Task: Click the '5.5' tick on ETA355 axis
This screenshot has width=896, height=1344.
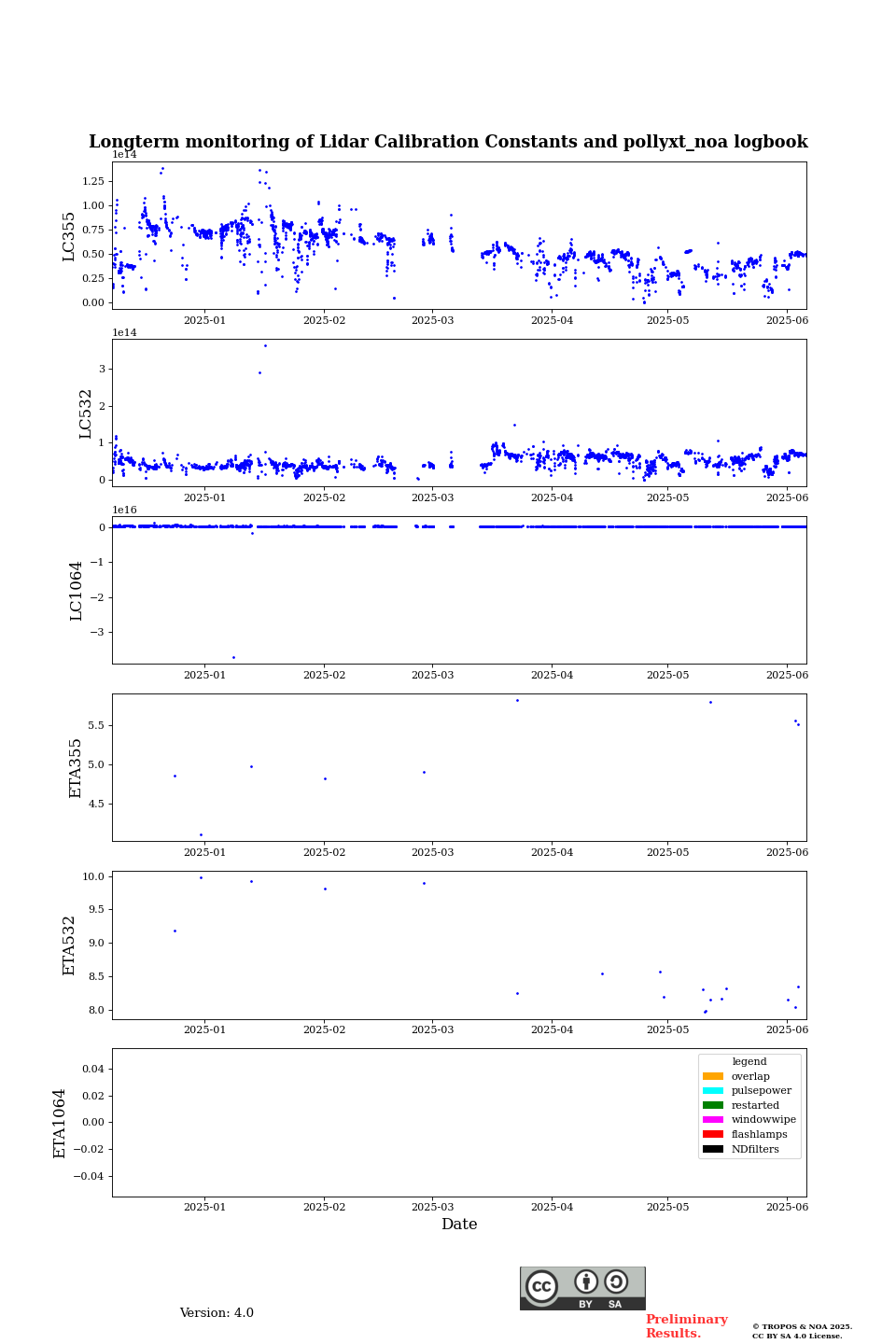Action: pyautogui.click(x=97, y=725)
